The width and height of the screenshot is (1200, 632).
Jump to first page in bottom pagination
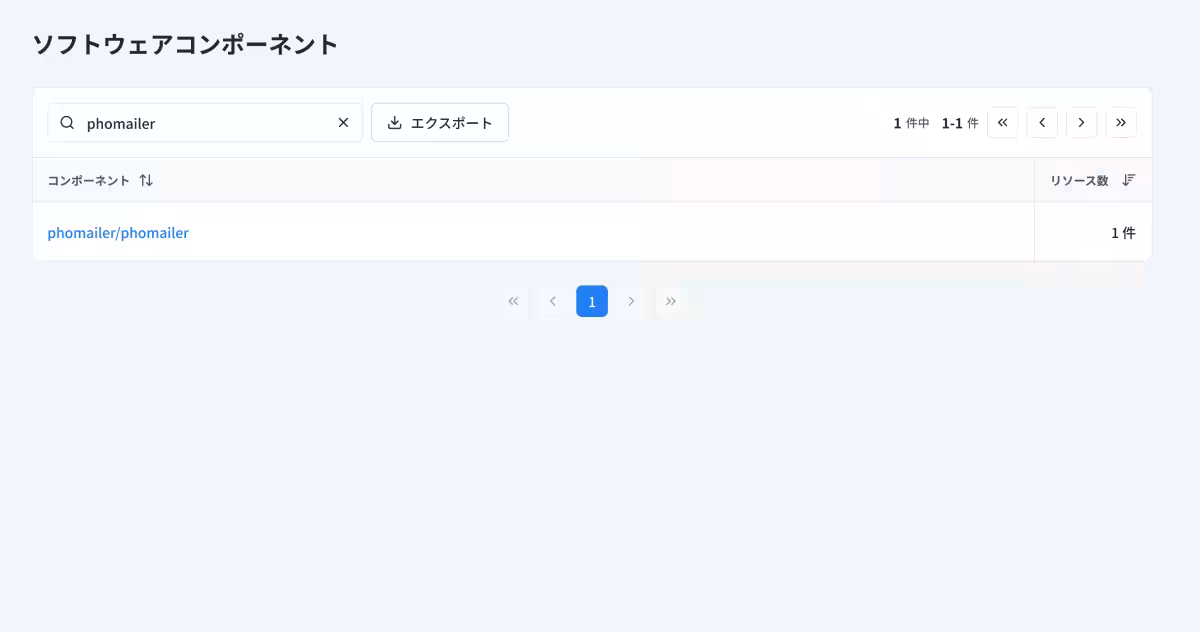coord(513,301)
